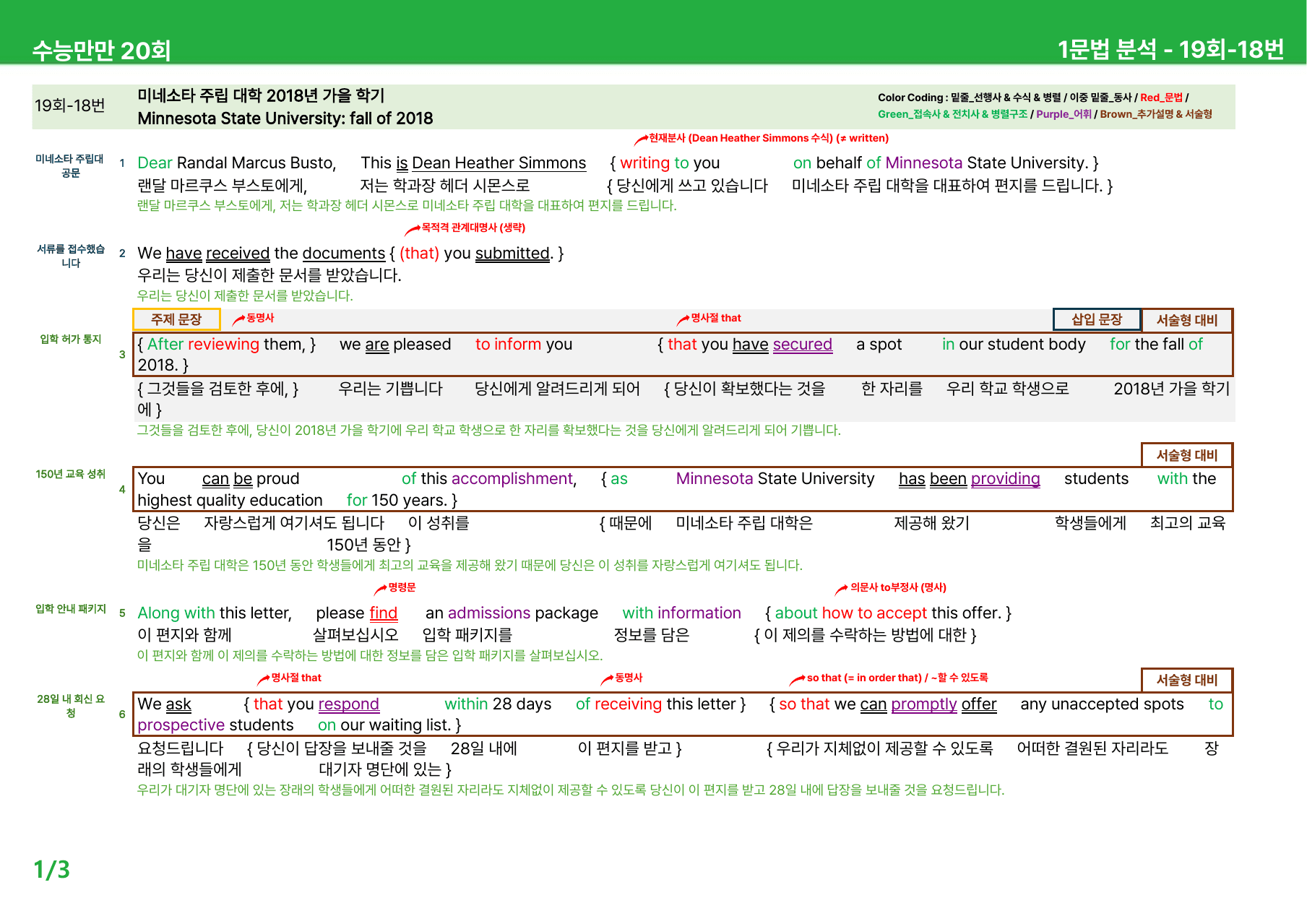Click the 1문법 분석 - 19회-18번 header
The height and width of the screenshot is (924, 1307).
pyautogui.click(x=1170, y=49)
